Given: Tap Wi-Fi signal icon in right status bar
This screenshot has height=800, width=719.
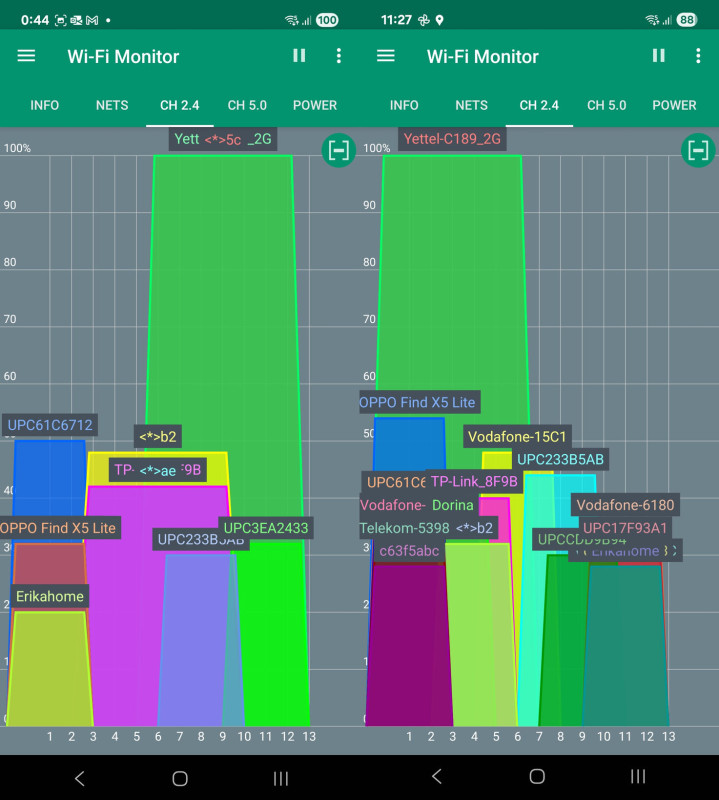Looking at the screenshot, I should 652,20.
